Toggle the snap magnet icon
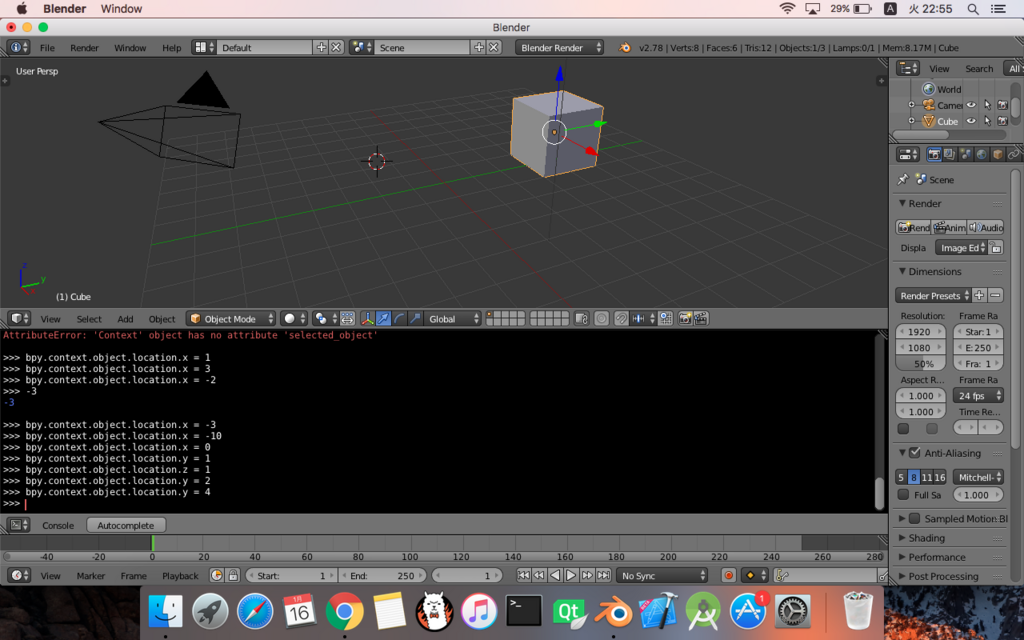1024x640 pixels. point(621,319)
